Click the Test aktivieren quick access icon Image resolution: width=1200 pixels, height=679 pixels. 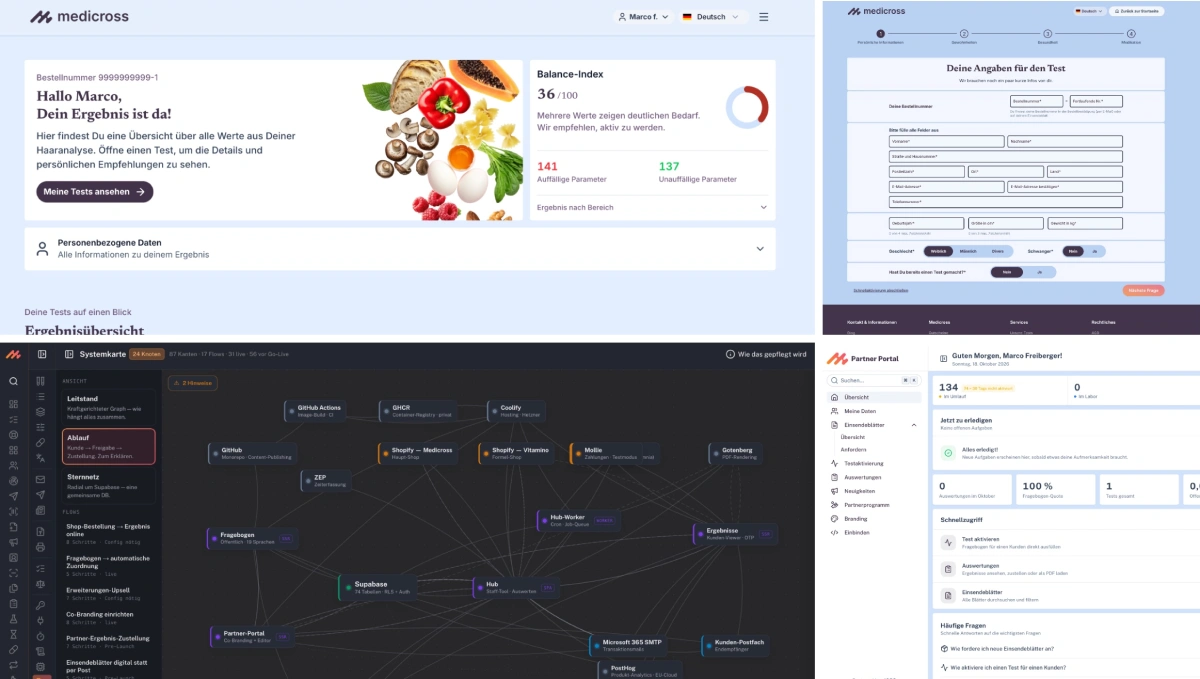[x=948, y=542]
